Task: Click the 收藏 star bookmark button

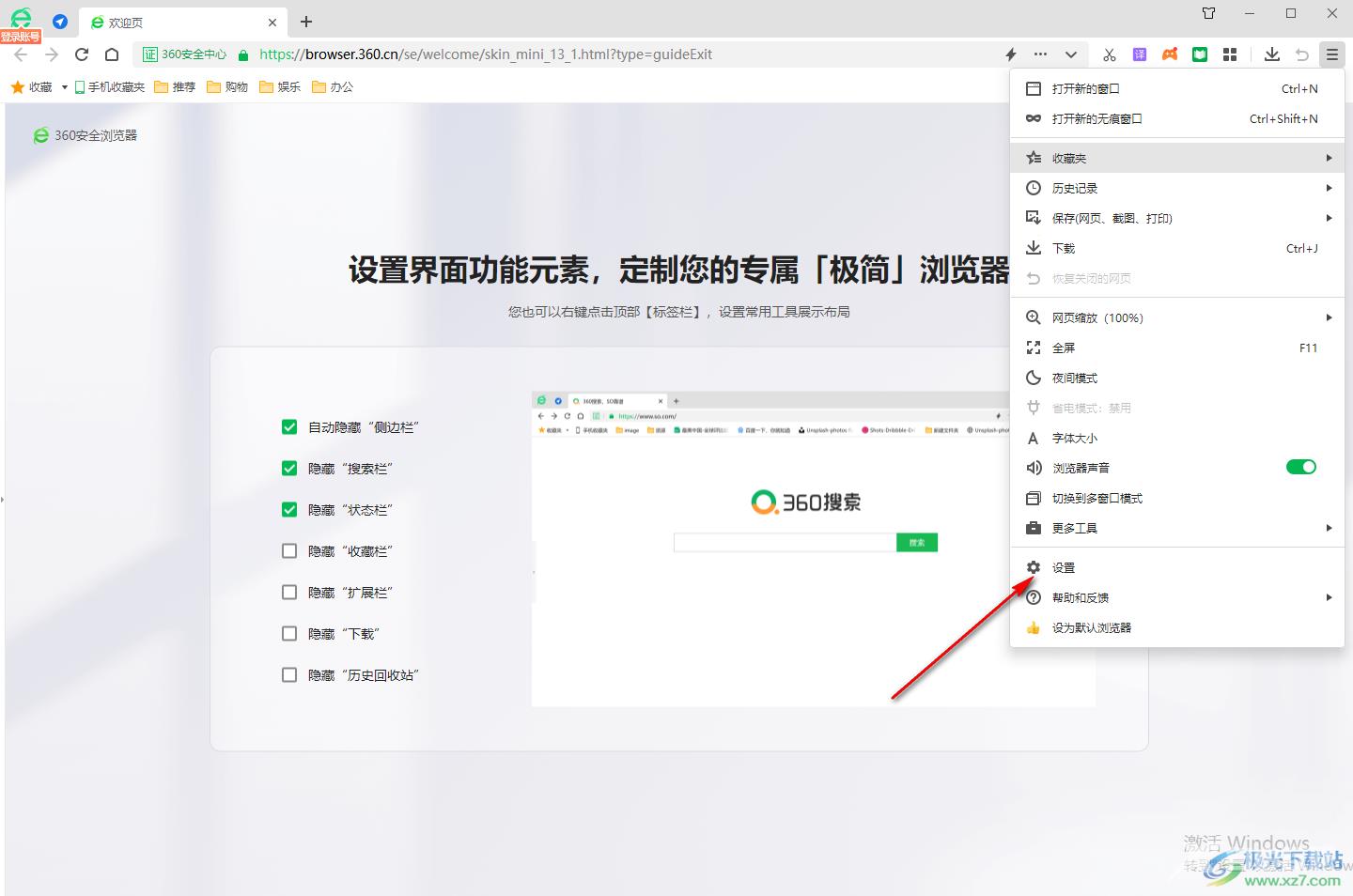Action: (31, 87)
